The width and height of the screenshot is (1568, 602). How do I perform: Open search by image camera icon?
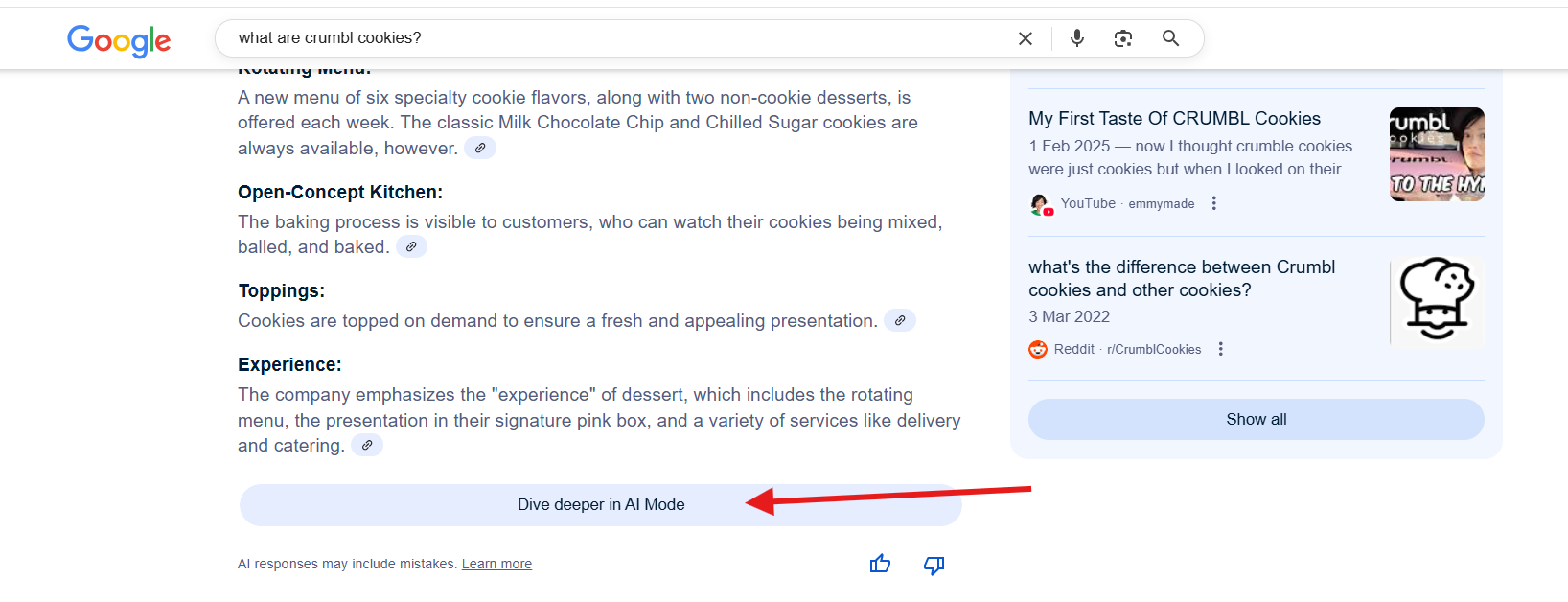1123,38
